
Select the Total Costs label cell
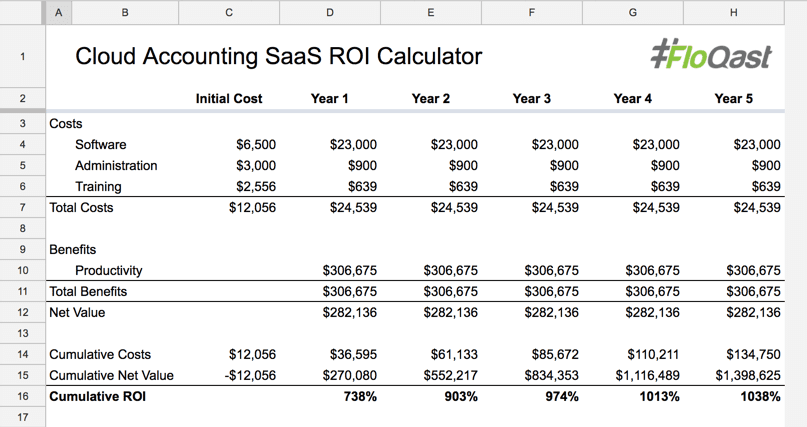81,207
